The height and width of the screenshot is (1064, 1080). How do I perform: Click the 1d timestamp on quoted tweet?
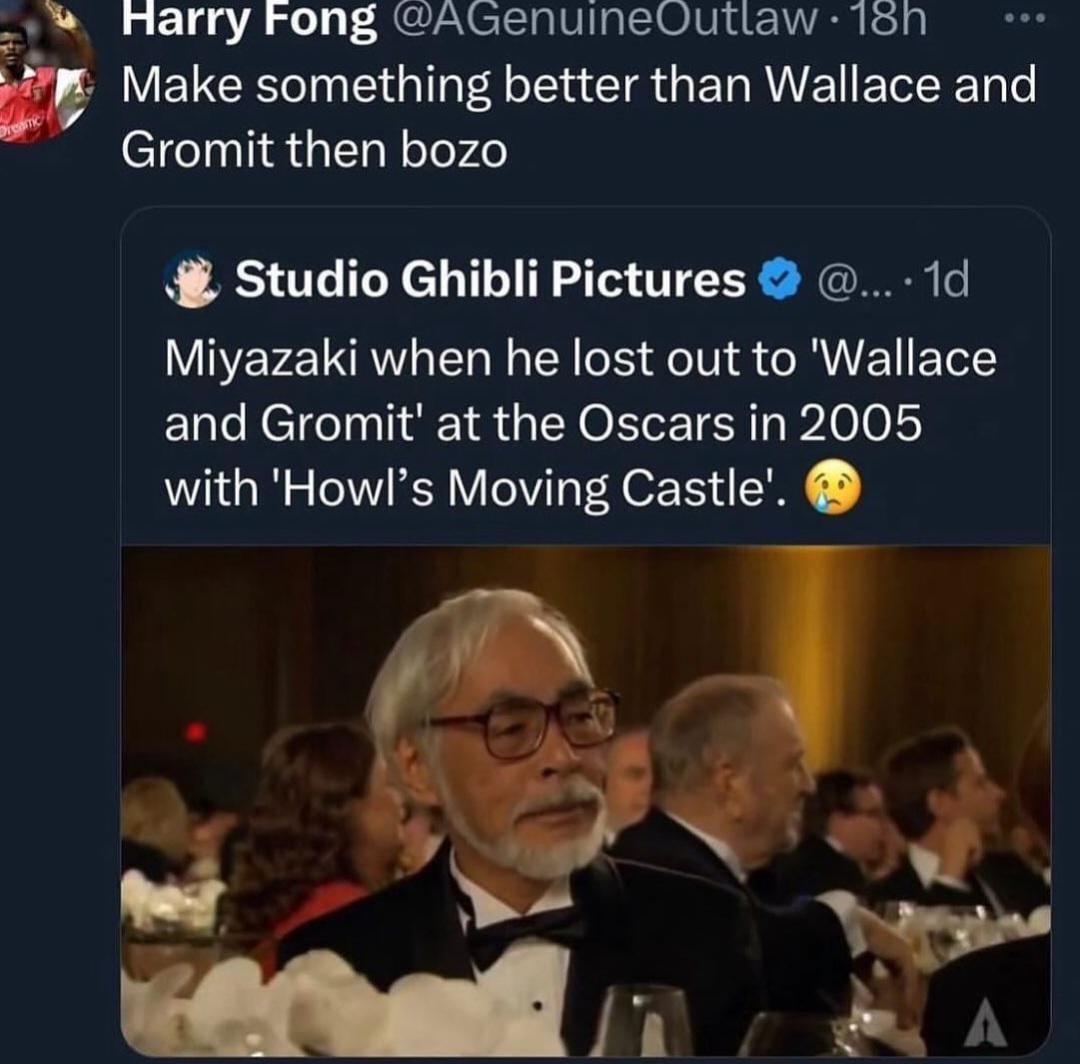click(x=945, y=282)
